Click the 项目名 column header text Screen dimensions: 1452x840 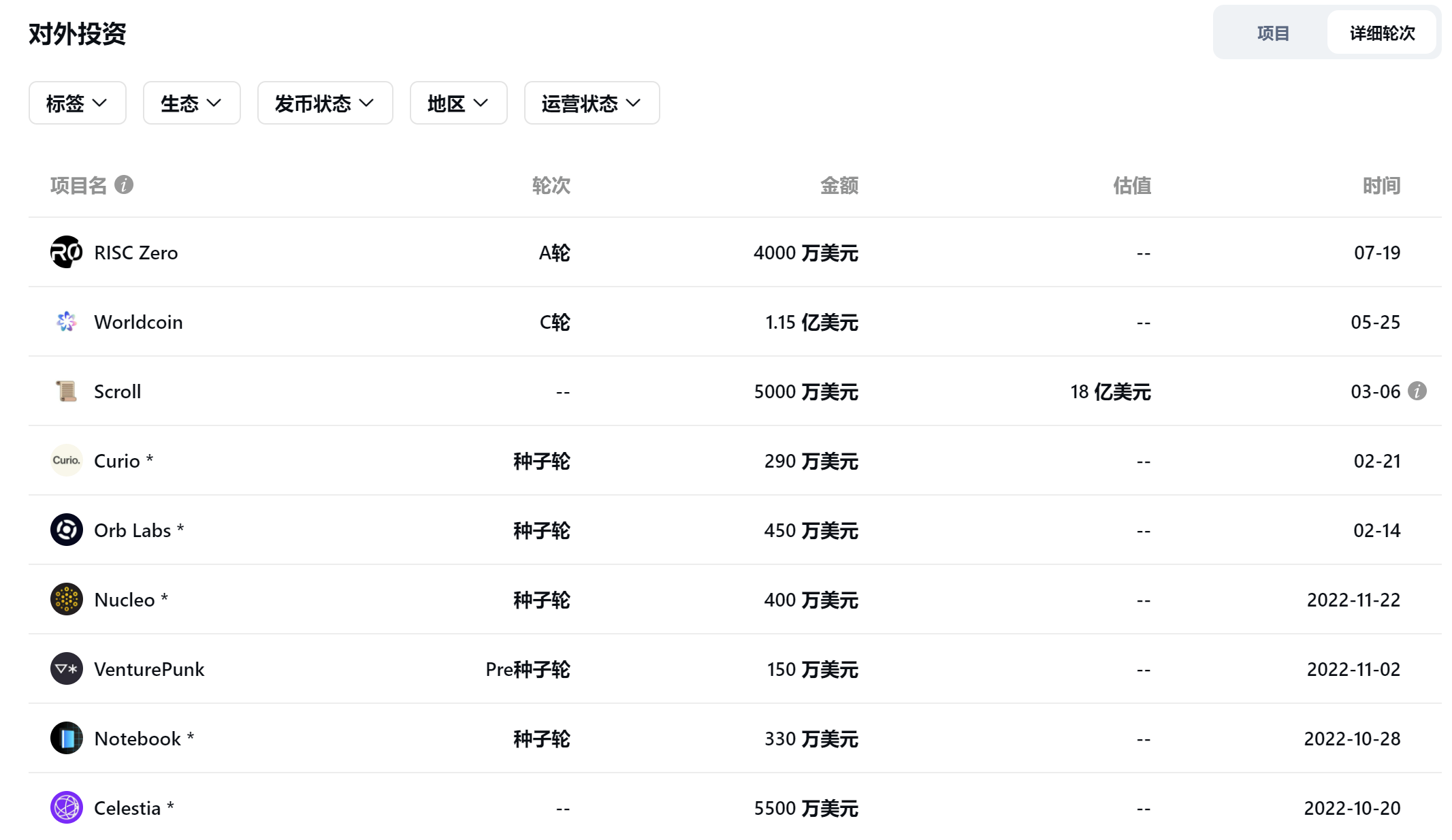pos(78,185)
